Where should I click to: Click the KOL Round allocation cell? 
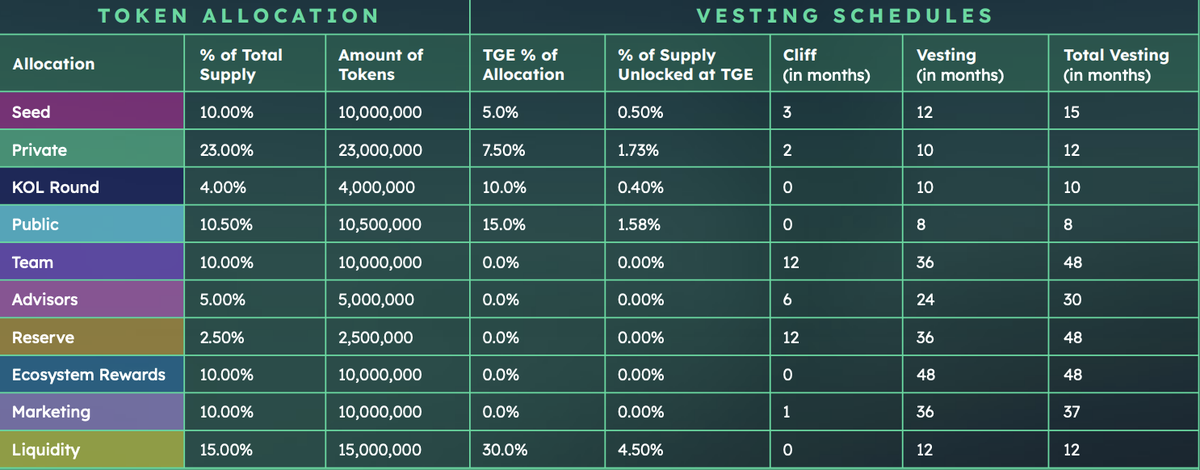coord(92,187)
